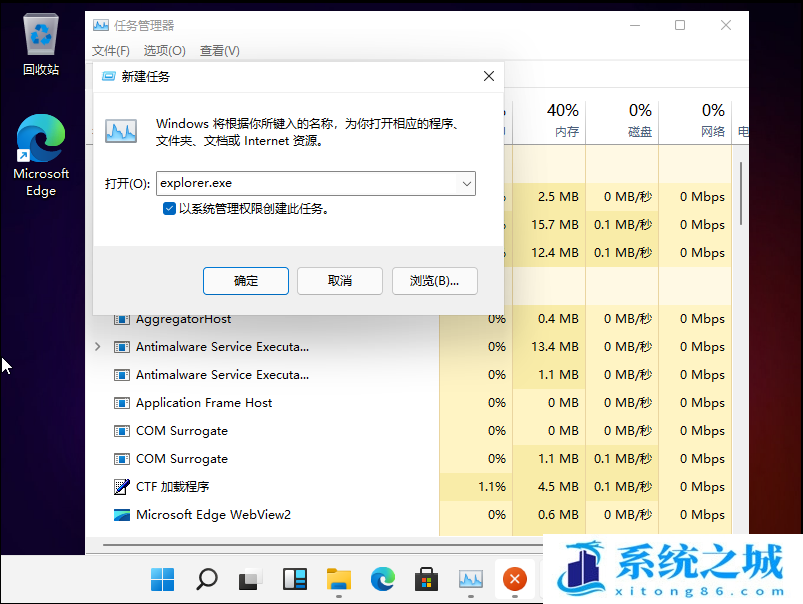Screen dimensions: 803x604
Task: Click AggregatorHost process icon
Action: pos(121,319)
